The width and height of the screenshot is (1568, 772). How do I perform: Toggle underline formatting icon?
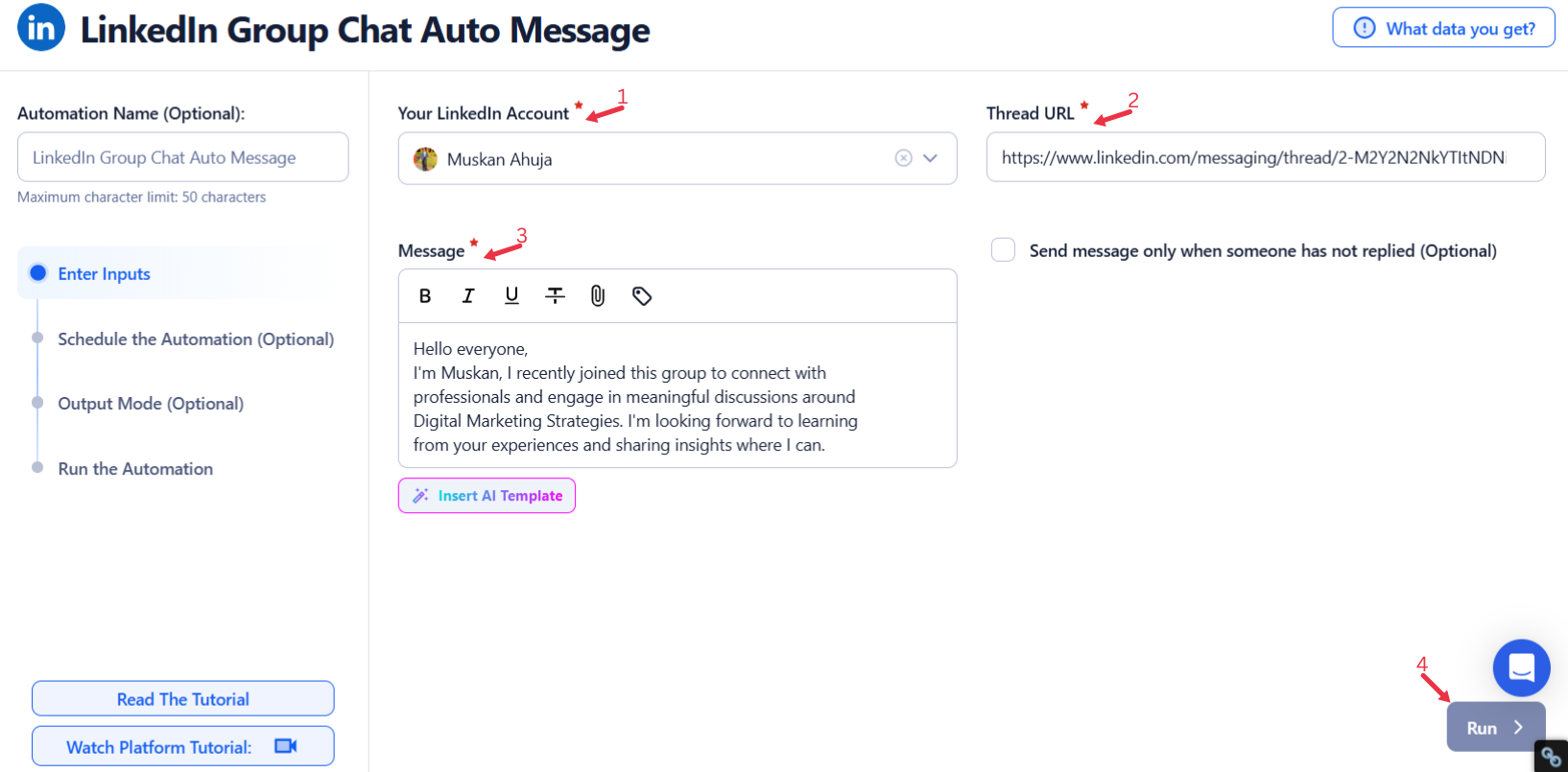[x=511, y=296]
